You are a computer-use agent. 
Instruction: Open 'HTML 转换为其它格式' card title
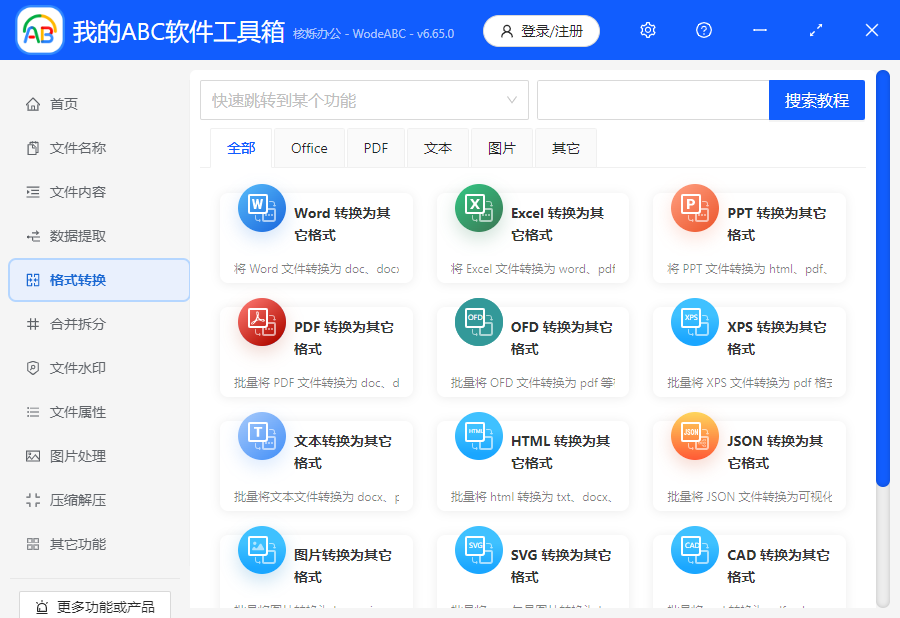[x=560, y=453]
